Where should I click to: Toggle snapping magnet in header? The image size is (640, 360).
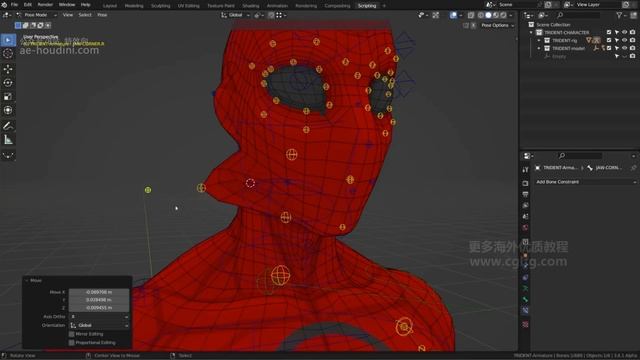[271, 15]
